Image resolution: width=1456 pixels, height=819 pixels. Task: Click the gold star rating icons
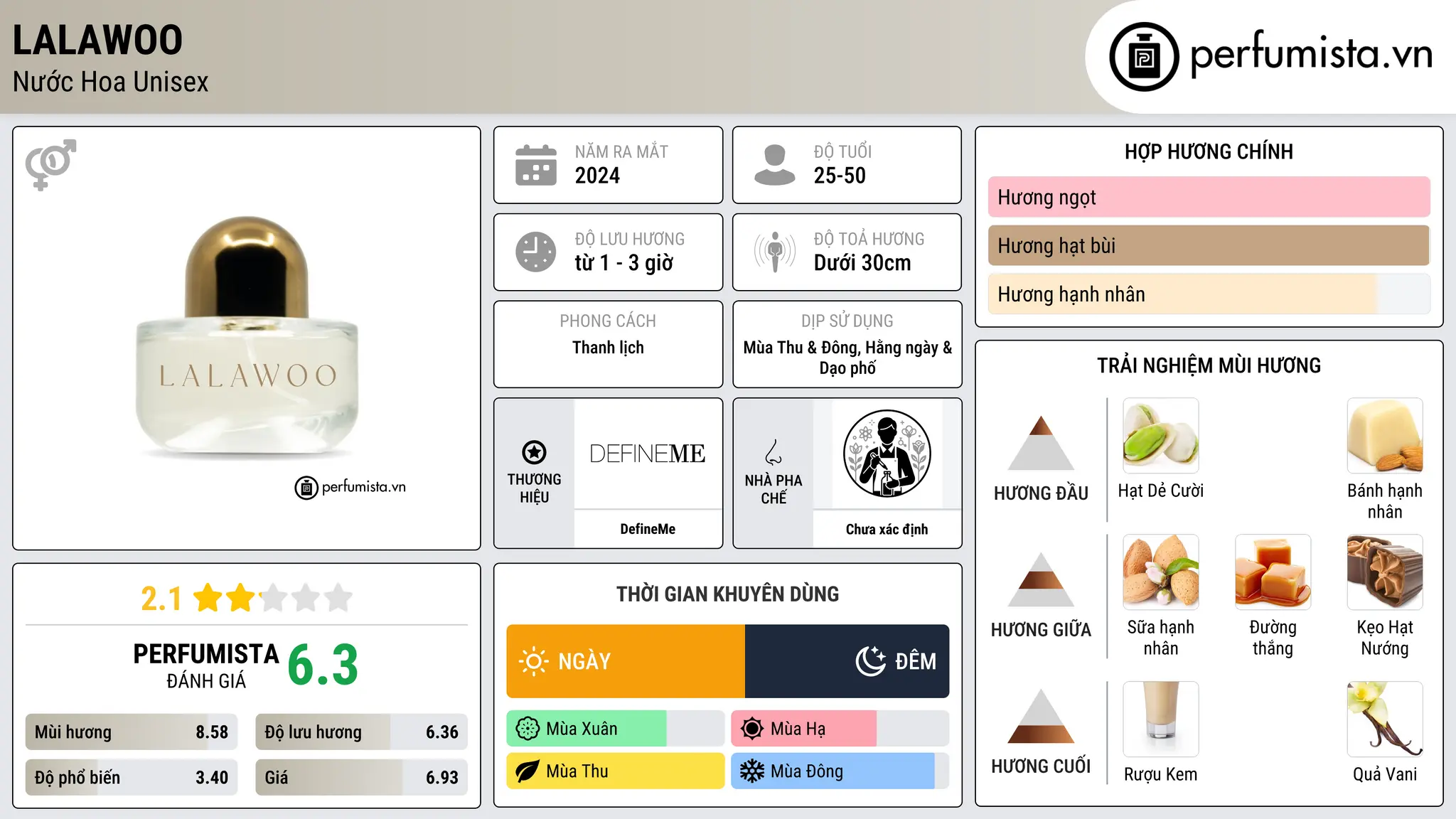273,598
